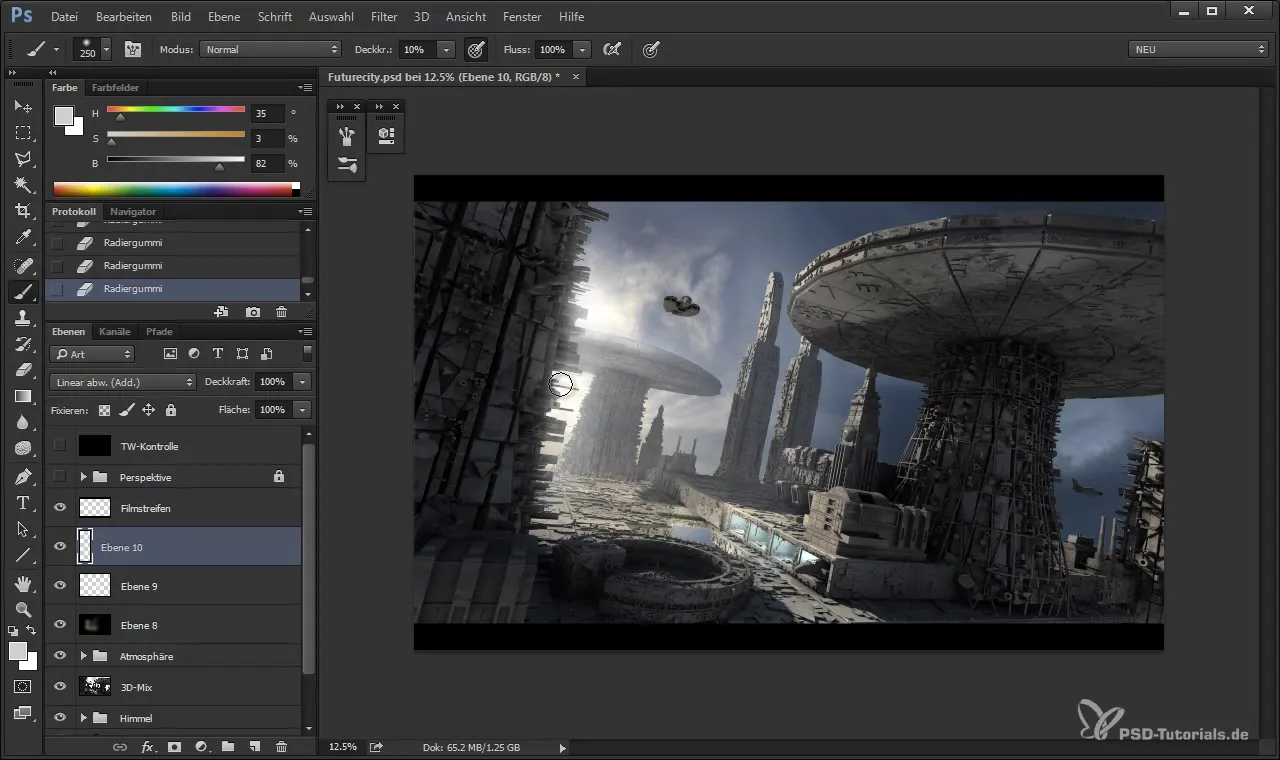Open the Ebene menu
The image size is (1280, 760).
pyautogui.click(x=224, y=17)
